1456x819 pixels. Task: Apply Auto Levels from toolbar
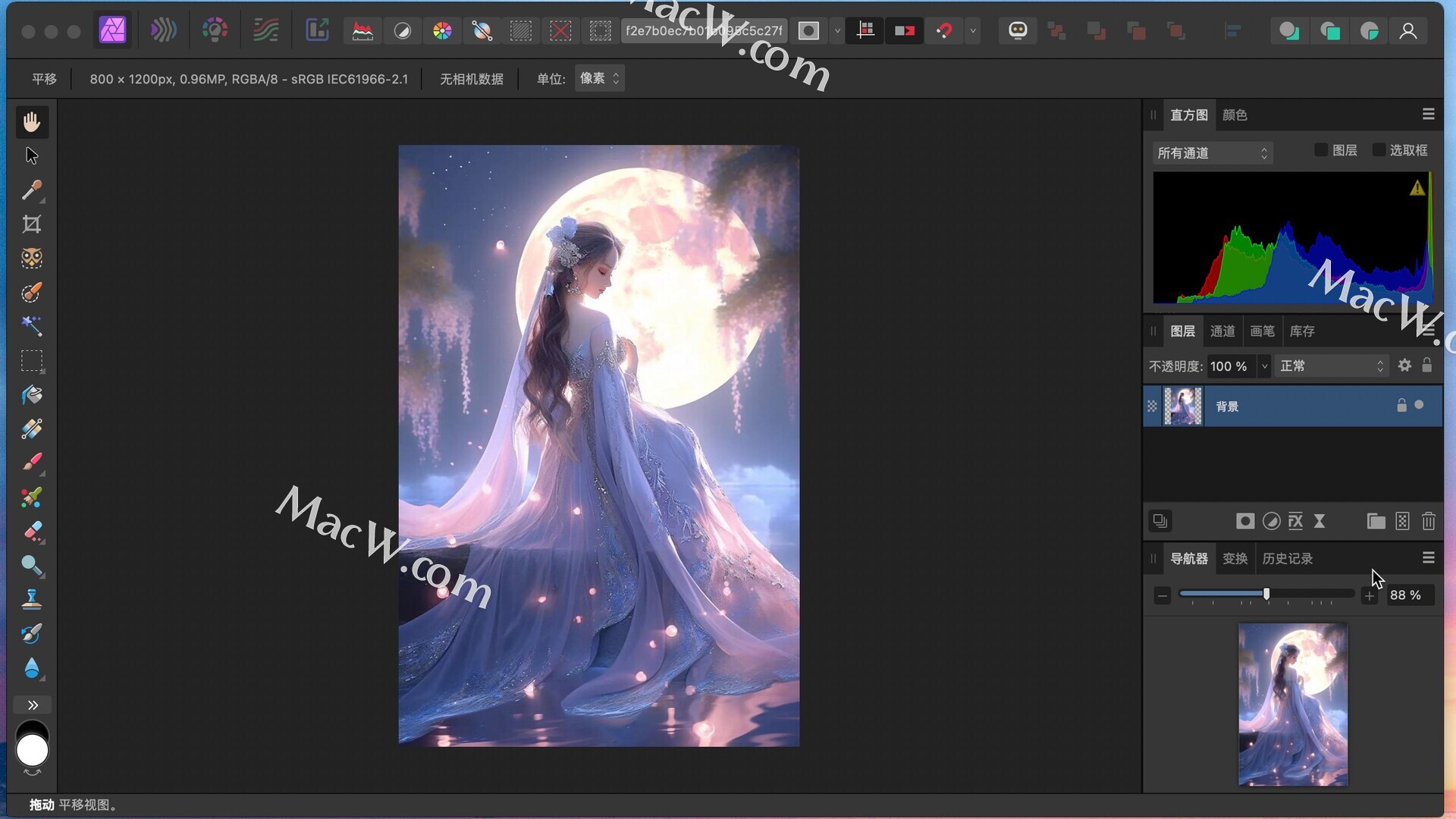point(362,31)
